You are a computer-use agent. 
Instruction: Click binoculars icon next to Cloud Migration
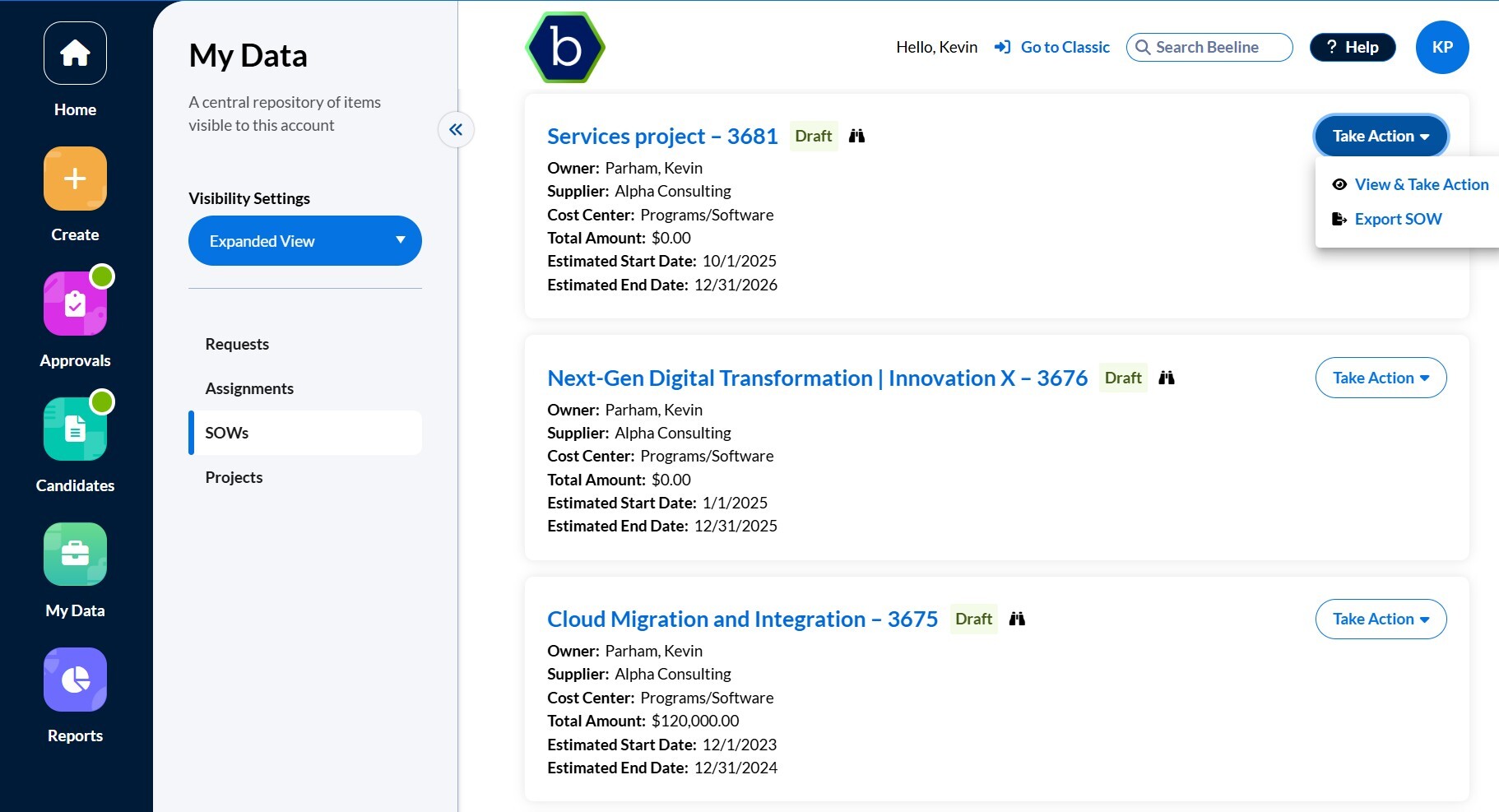pyautogui.click(x=1017, y=619)
